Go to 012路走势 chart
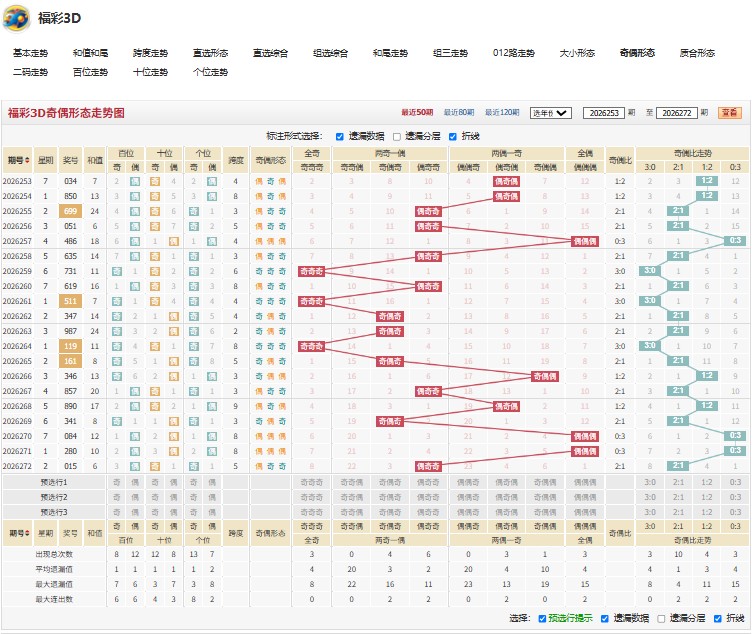 tap(514, 53)
